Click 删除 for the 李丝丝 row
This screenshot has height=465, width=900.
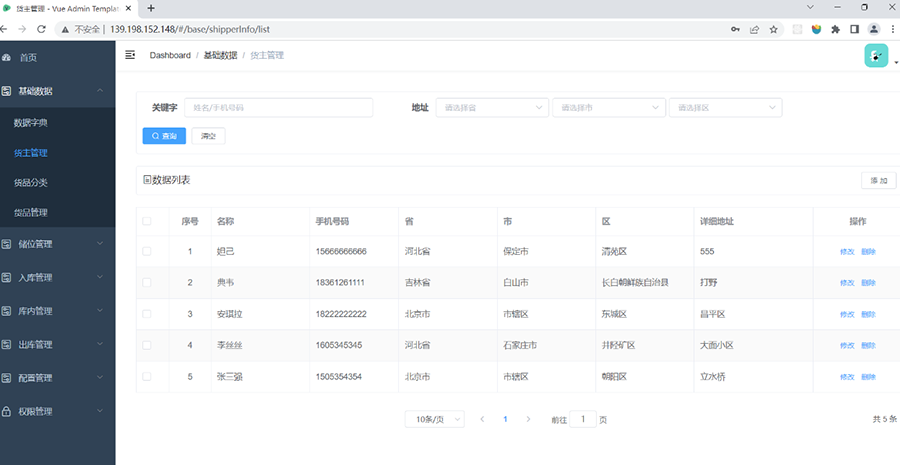tap(868, 345)
